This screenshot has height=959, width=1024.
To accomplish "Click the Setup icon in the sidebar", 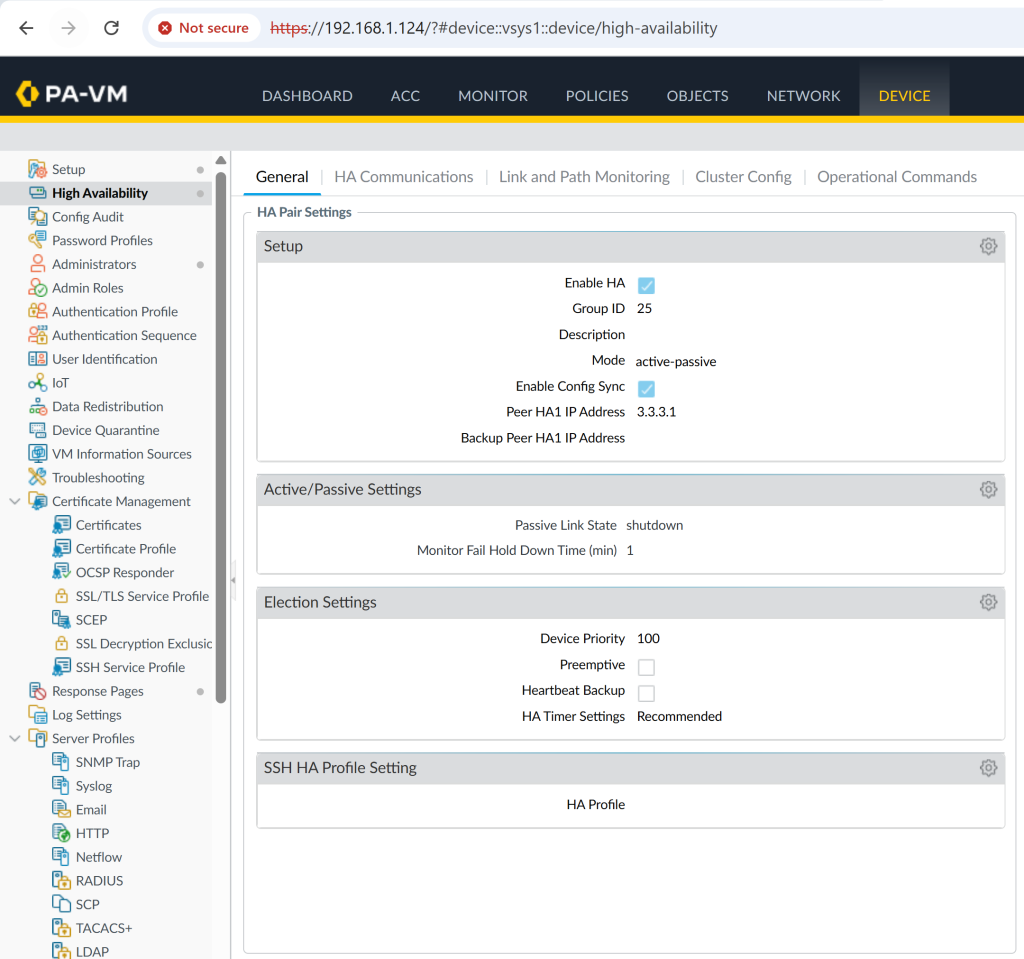I will (37, 169).
